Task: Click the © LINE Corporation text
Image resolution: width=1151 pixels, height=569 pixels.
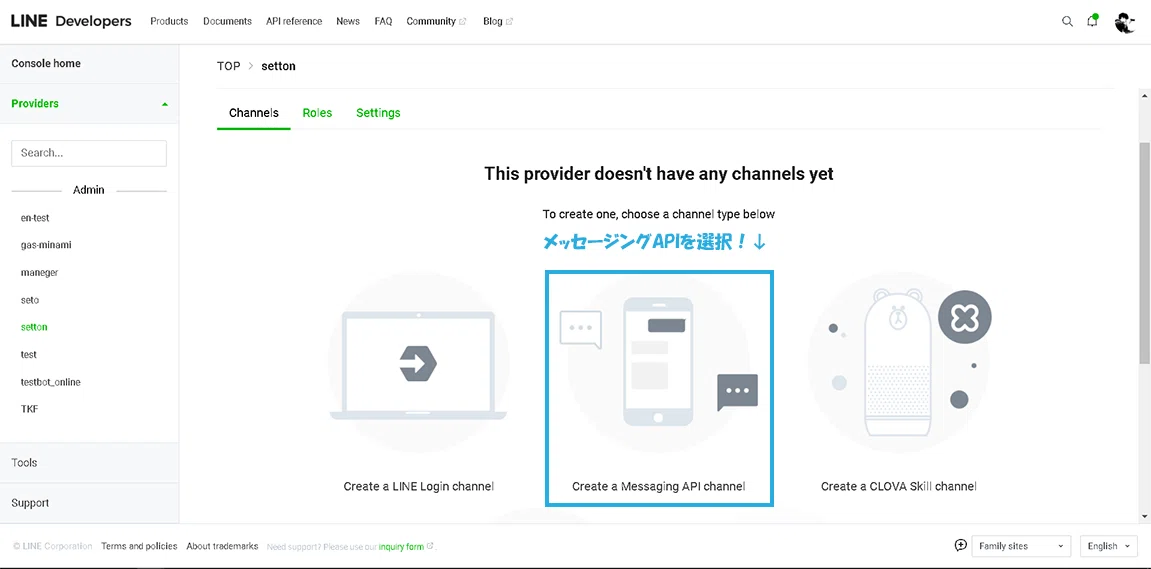Action: 53,546
